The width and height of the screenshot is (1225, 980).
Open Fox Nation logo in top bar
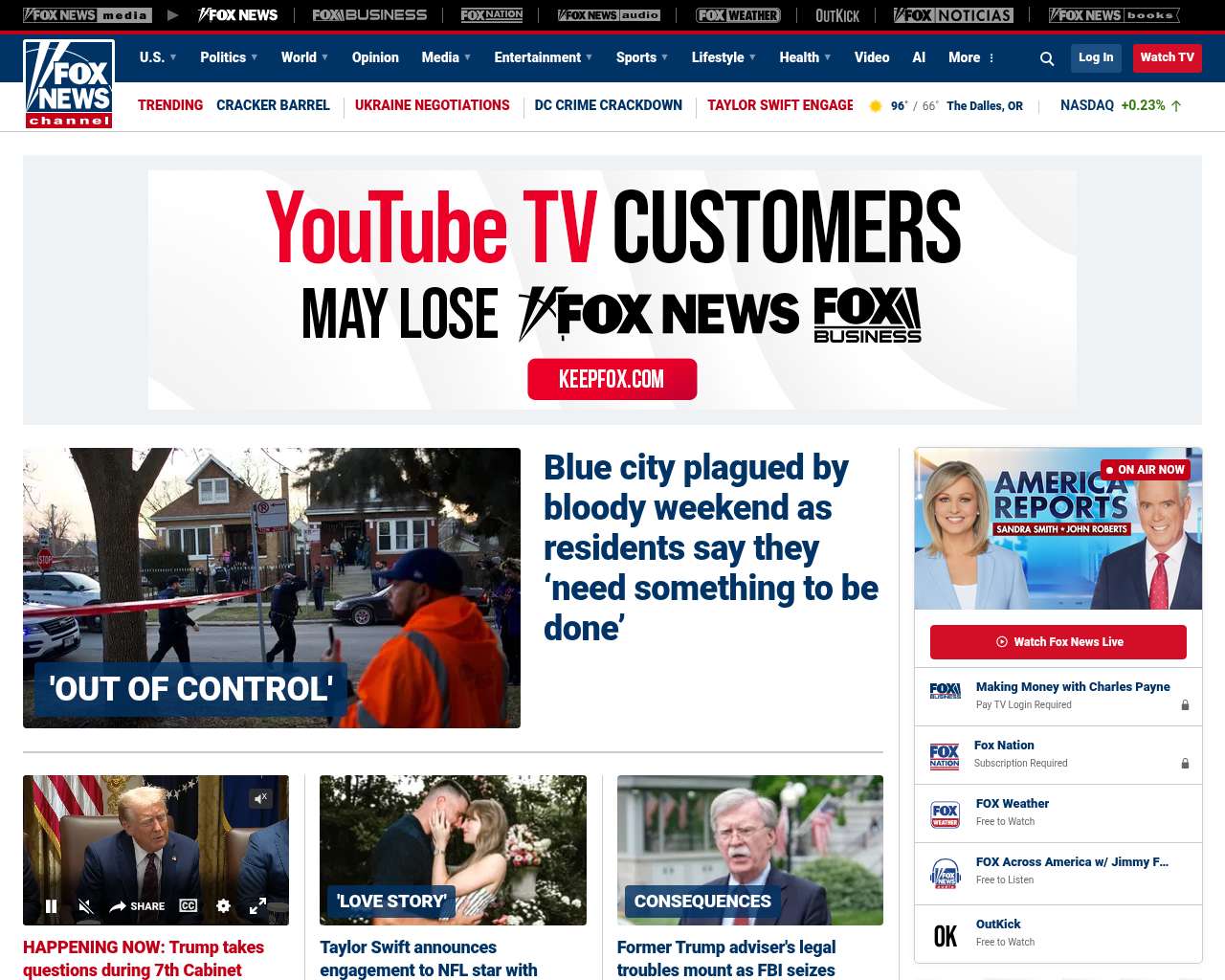pos(492,15)
